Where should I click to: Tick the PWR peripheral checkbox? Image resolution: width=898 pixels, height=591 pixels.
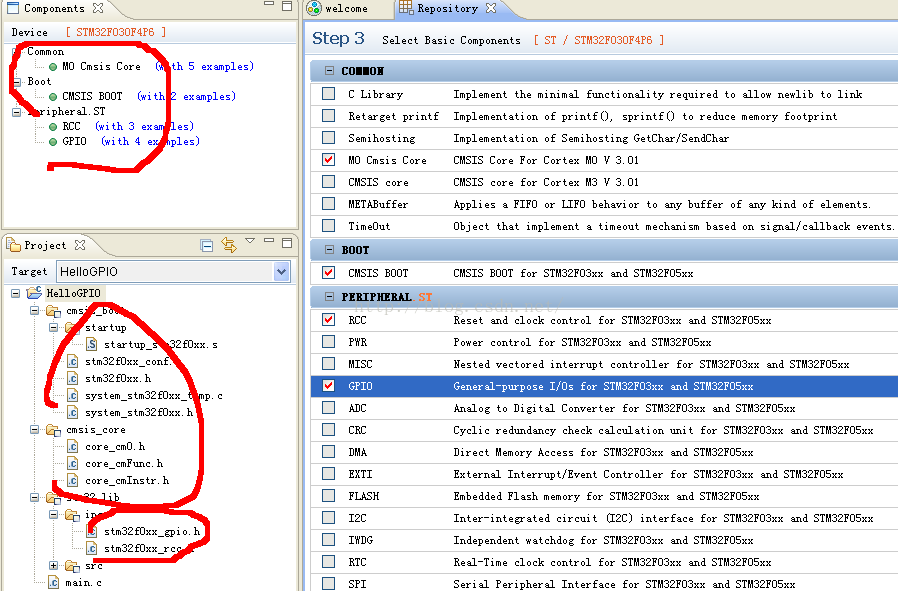coord(329,342)
